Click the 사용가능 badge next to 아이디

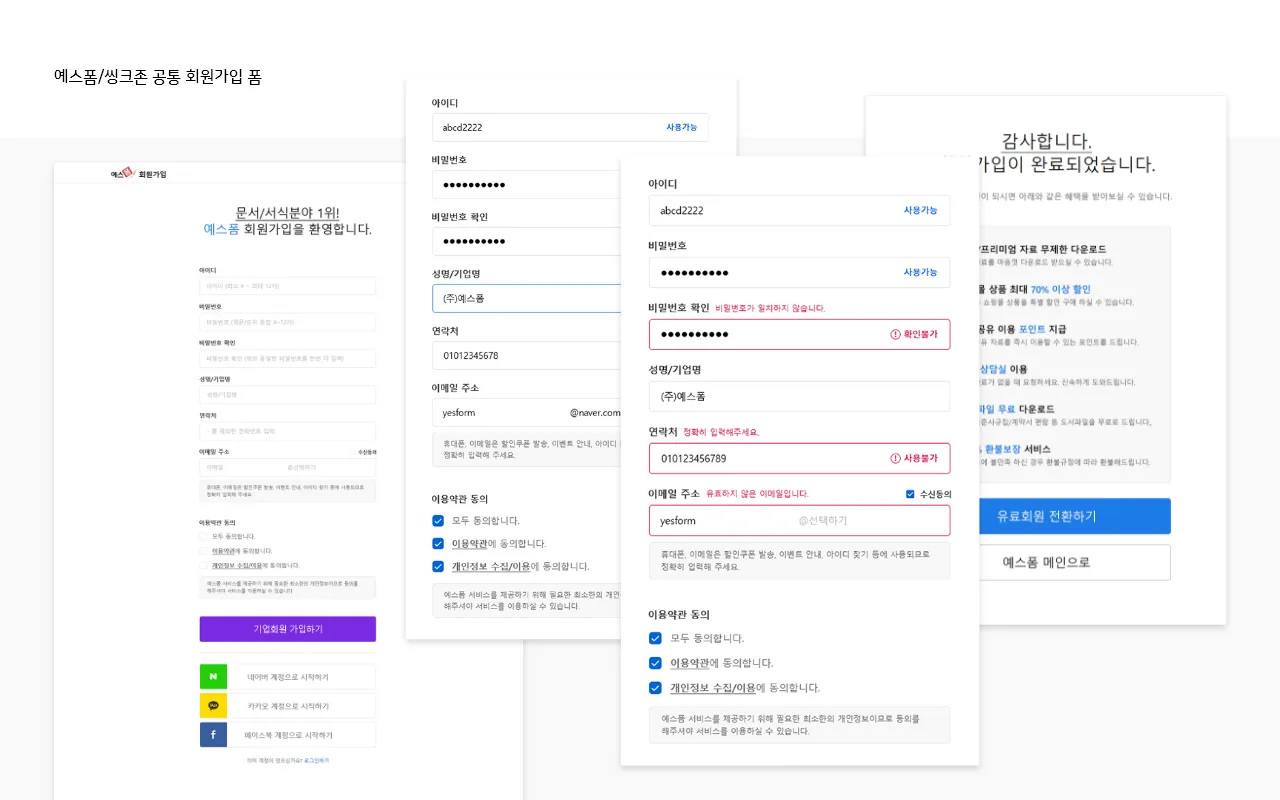coord(919,211)
